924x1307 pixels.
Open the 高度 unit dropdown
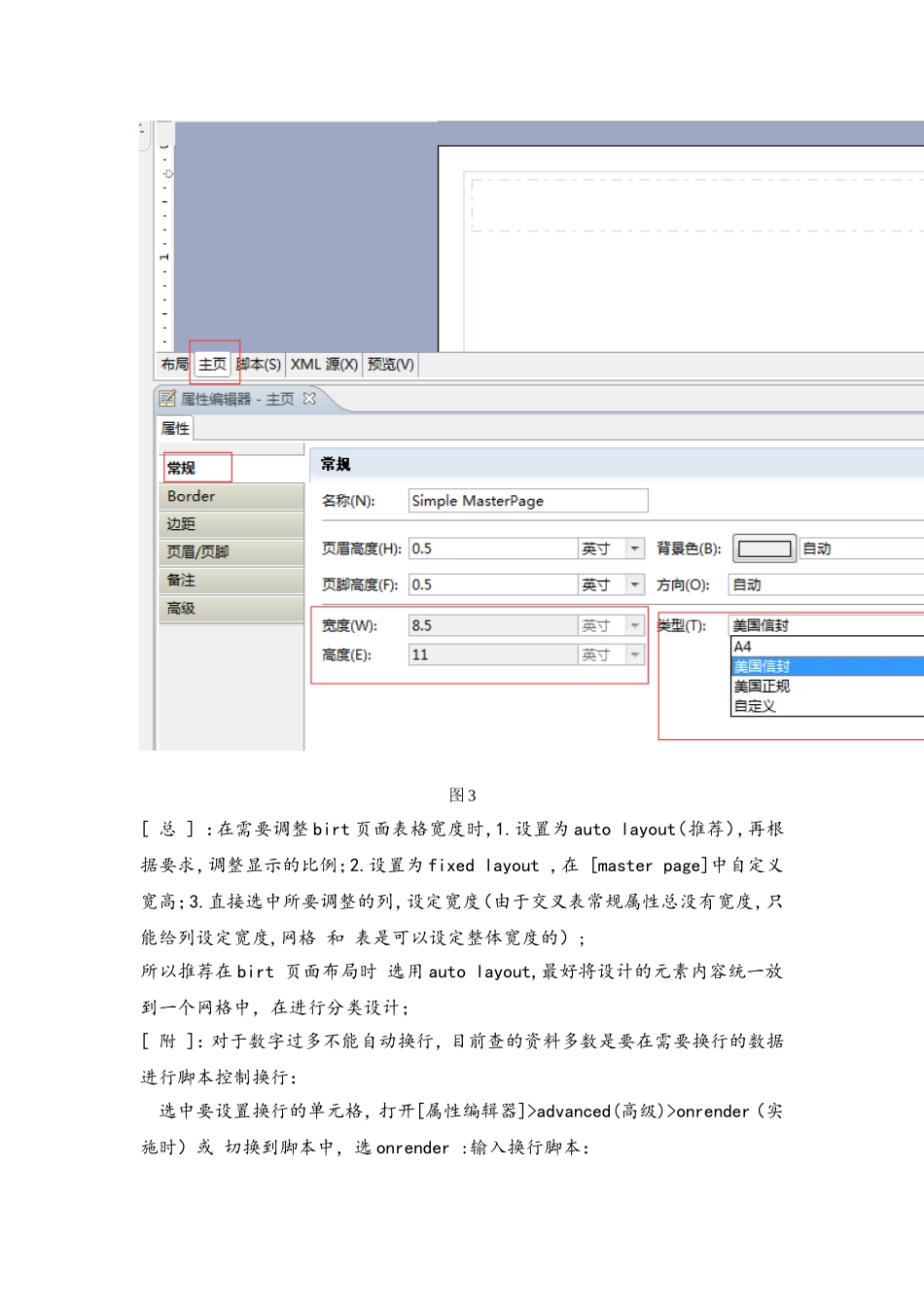pyautogui.click(x=635, y=654)
